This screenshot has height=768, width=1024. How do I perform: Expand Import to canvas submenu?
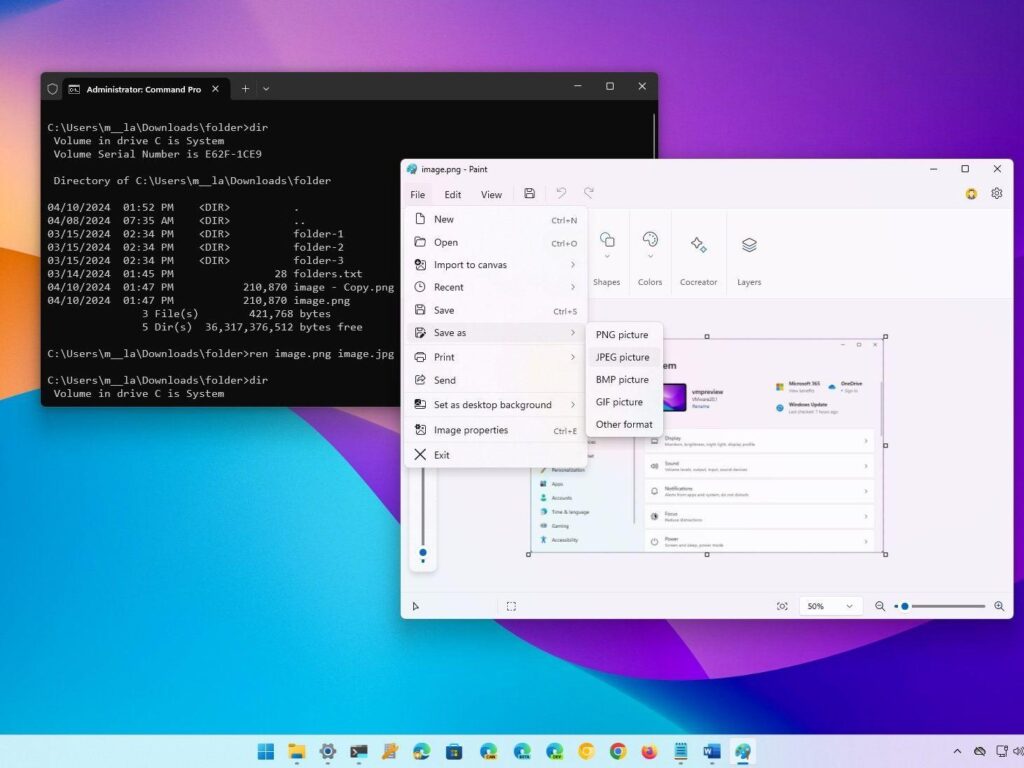(x=496, y=264)
